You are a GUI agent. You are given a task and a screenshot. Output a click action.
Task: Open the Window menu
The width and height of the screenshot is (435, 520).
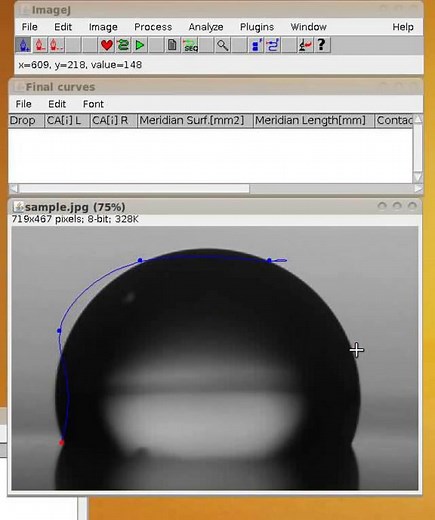click(x=308, y=27)
